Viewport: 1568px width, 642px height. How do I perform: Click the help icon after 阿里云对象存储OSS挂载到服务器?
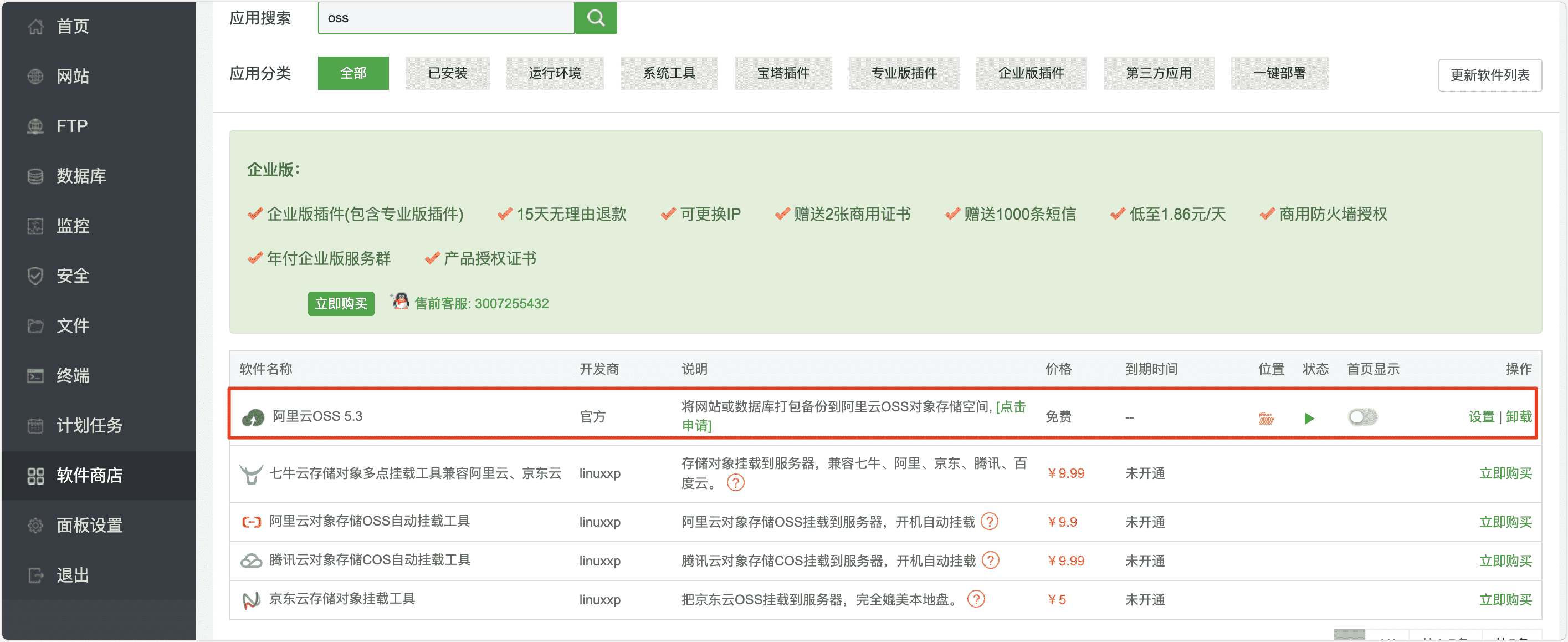[990, 521]
